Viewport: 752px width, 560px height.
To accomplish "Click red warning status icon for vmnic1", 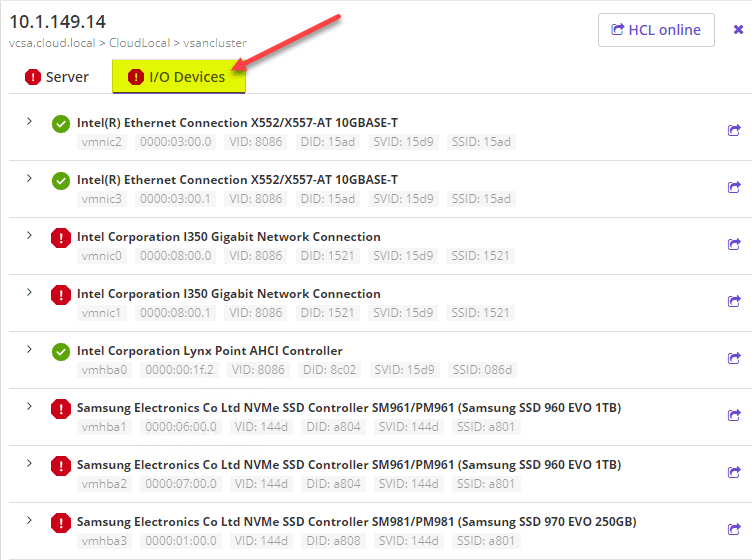I will (x=61, y=295).
